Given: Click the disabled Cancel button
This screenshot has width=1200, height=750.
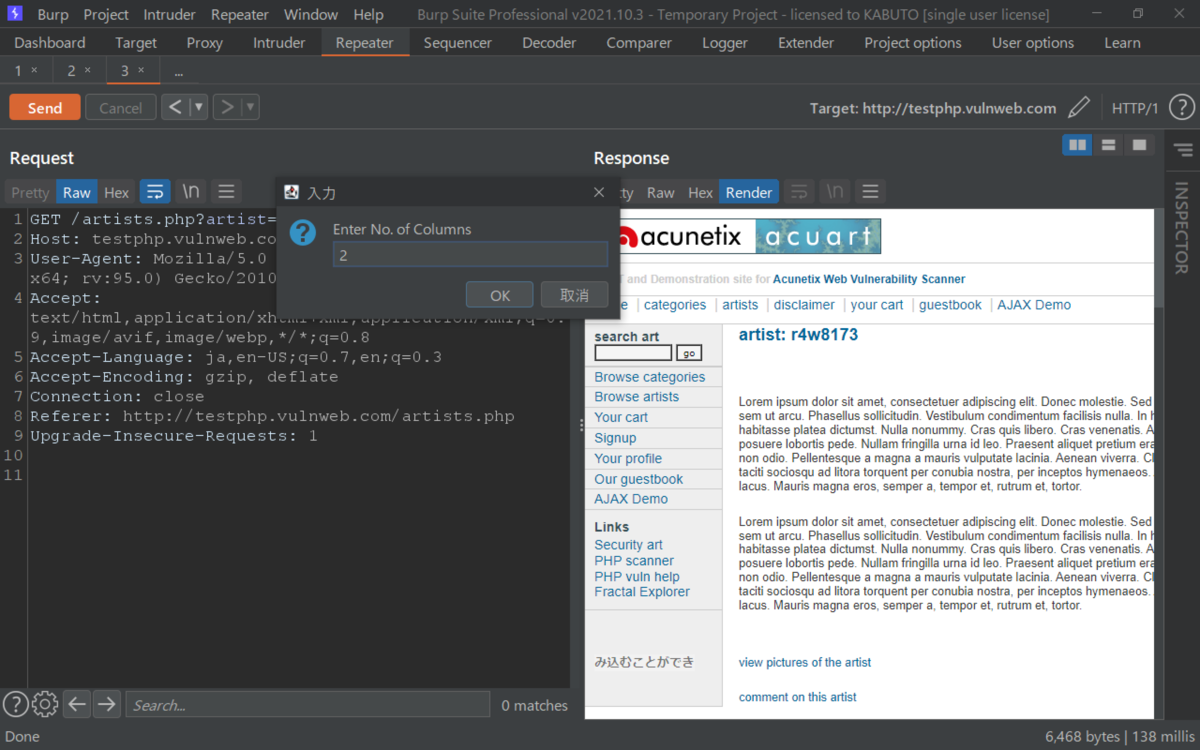Looking at the screenshot, I should point(120,108).
